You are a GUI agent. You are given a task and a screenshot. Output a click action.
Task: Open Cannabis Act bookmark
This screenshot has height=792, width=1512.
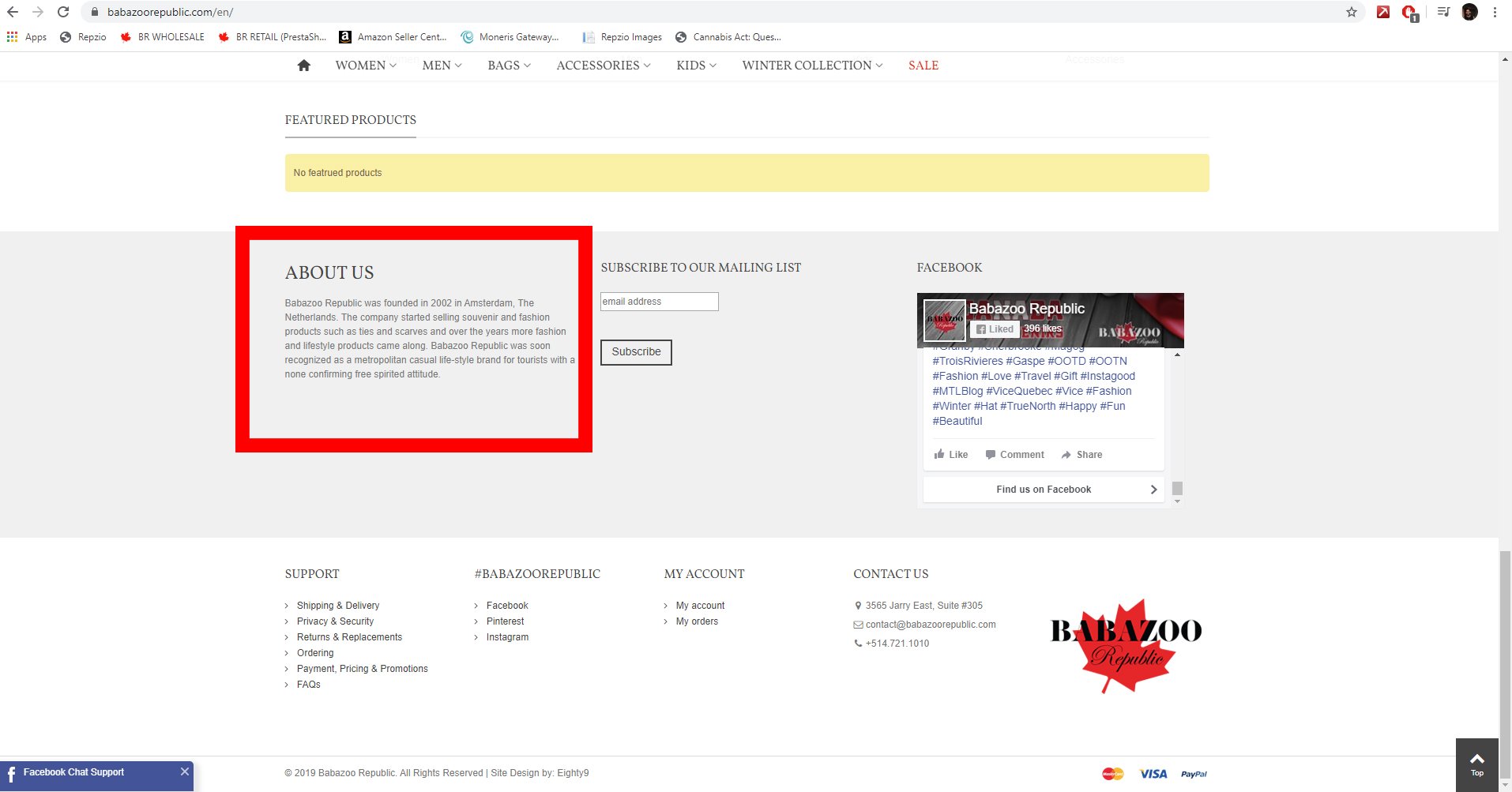728,37
